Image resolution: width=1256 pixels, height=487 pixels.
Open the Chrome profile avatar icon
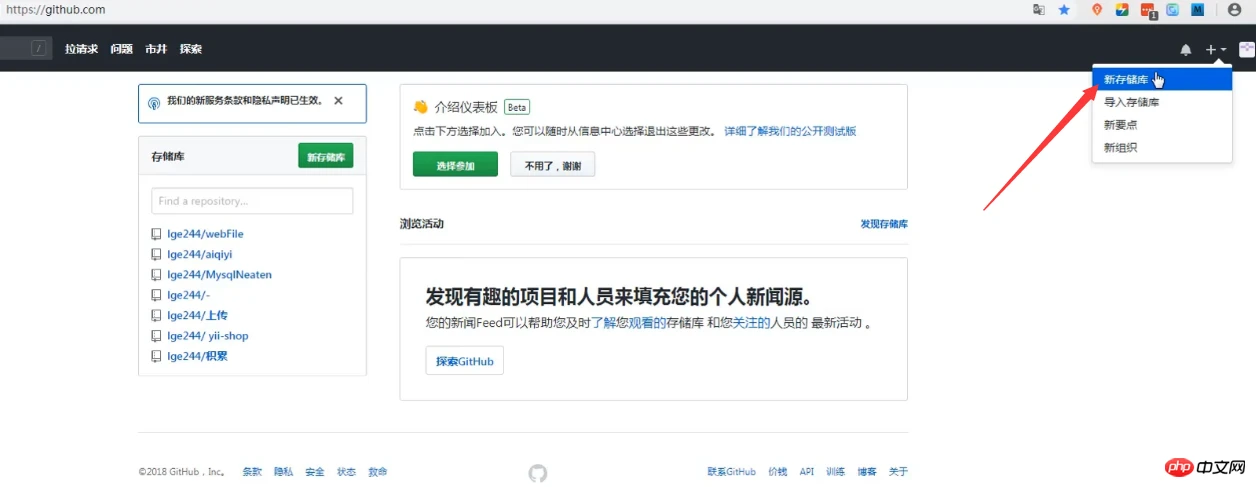point(1234,10)
